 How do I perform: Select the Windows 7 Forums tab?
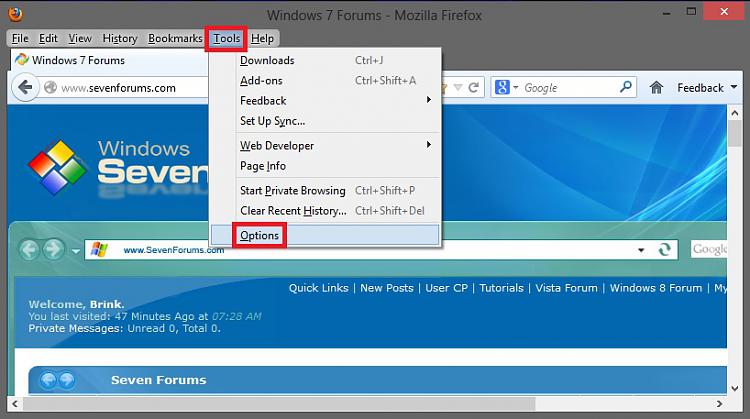109,60
